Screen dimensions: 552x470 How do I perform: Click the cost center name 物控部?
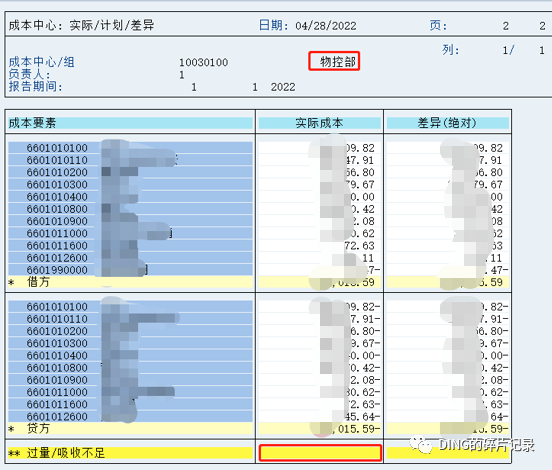pos(337,62)
